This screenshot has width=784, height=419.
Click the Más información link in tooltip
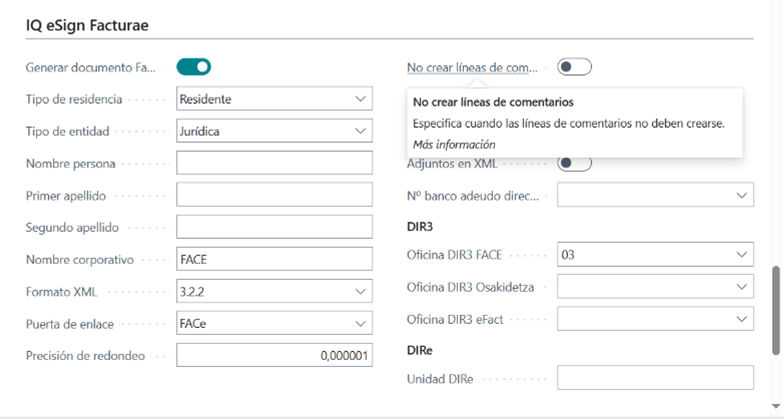point(447,144)
